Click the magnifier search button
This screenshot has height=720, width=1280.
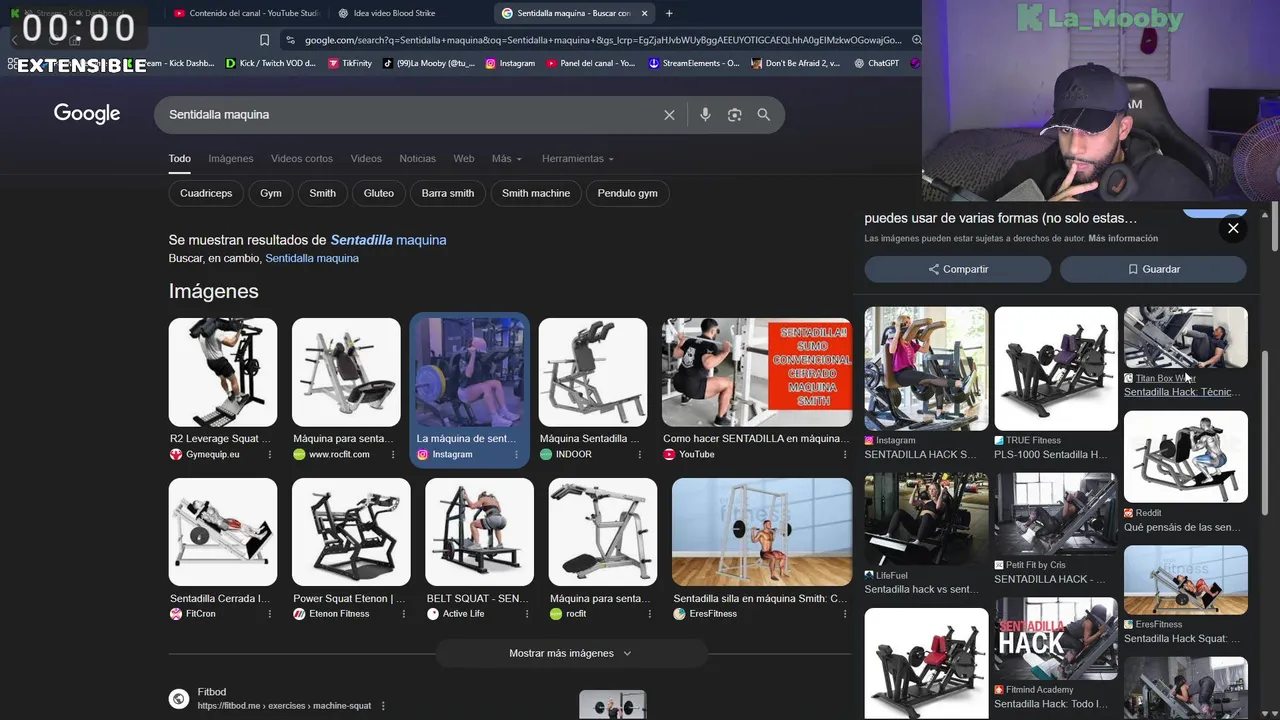click(x=764, y=115)
